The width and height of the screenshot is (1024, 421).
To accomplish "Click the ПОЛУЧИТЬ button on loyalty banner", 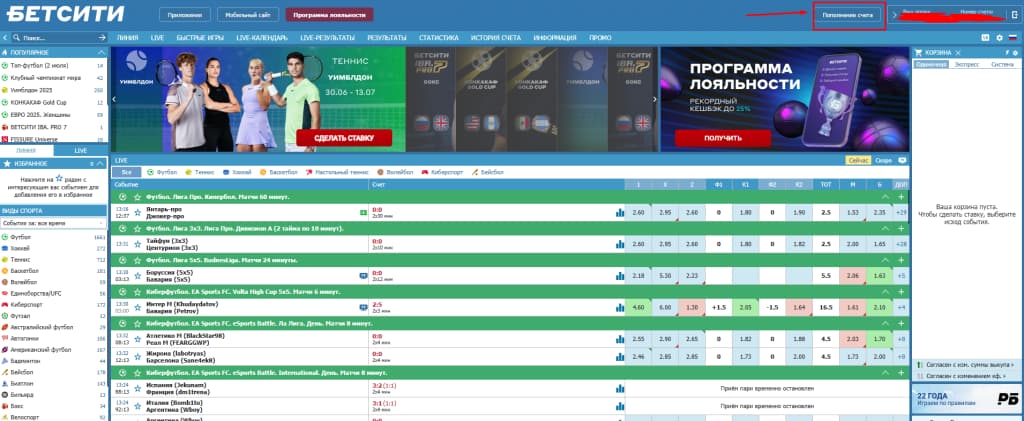I will click(x=723, y=138).
